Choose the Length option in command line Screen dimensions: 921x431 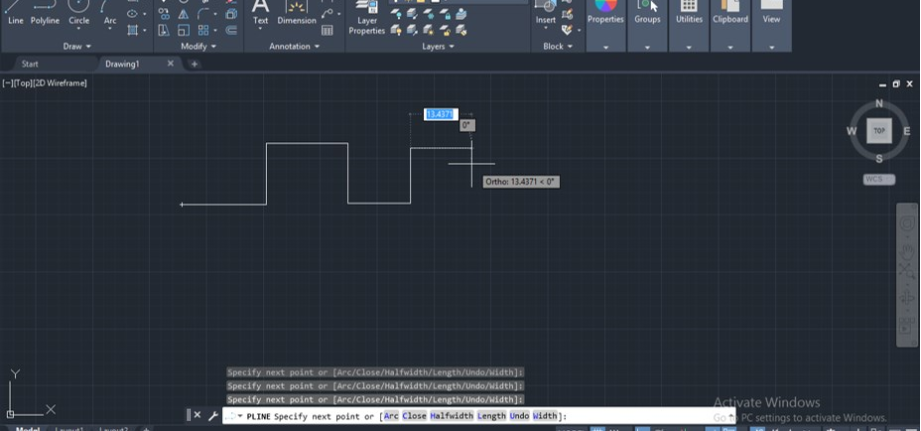(492, 416)
